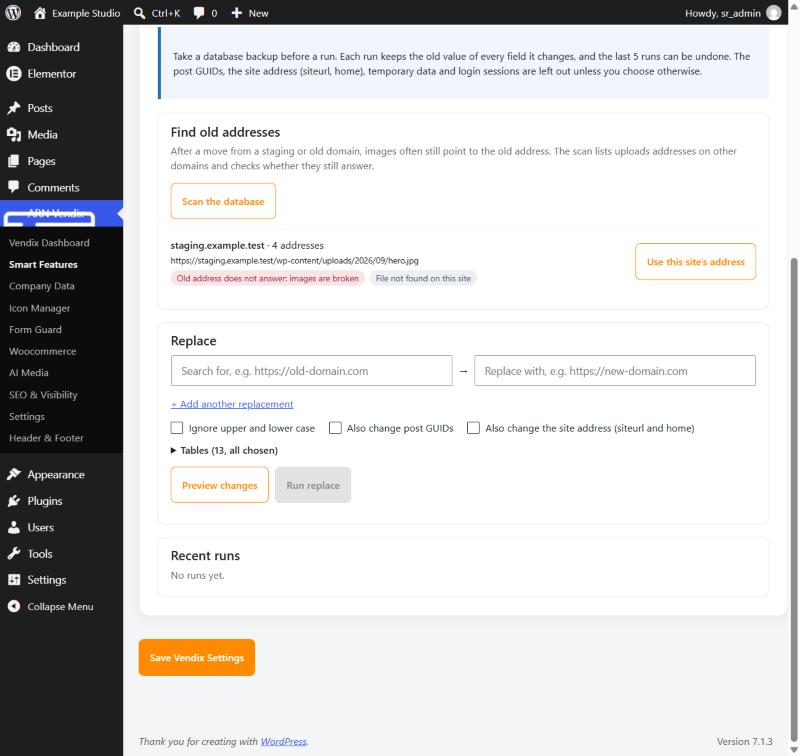Open the Form Guard submenu item
The height and width of the screenshot is (756, 800).
pos(35,330)
